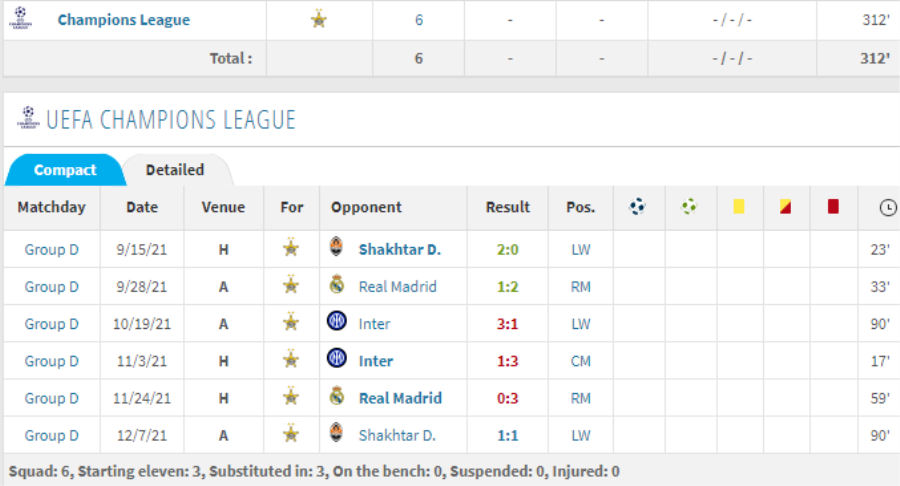Click the Real Madrid crest on 9/28/21 row
This screenshot has width=900, height=486.
[337, 286]
